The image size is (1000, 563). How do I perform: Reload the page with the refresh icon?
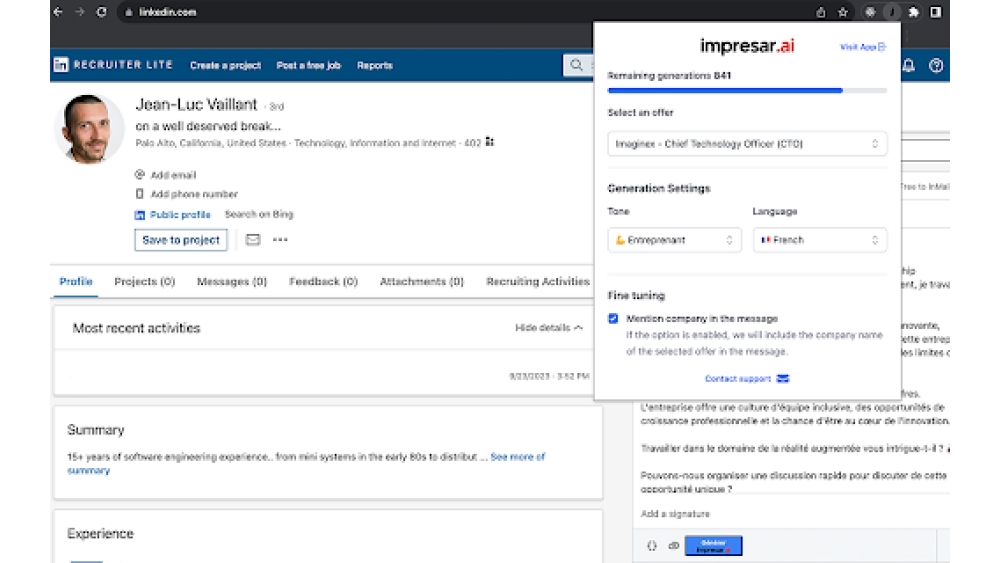[101, 11]
